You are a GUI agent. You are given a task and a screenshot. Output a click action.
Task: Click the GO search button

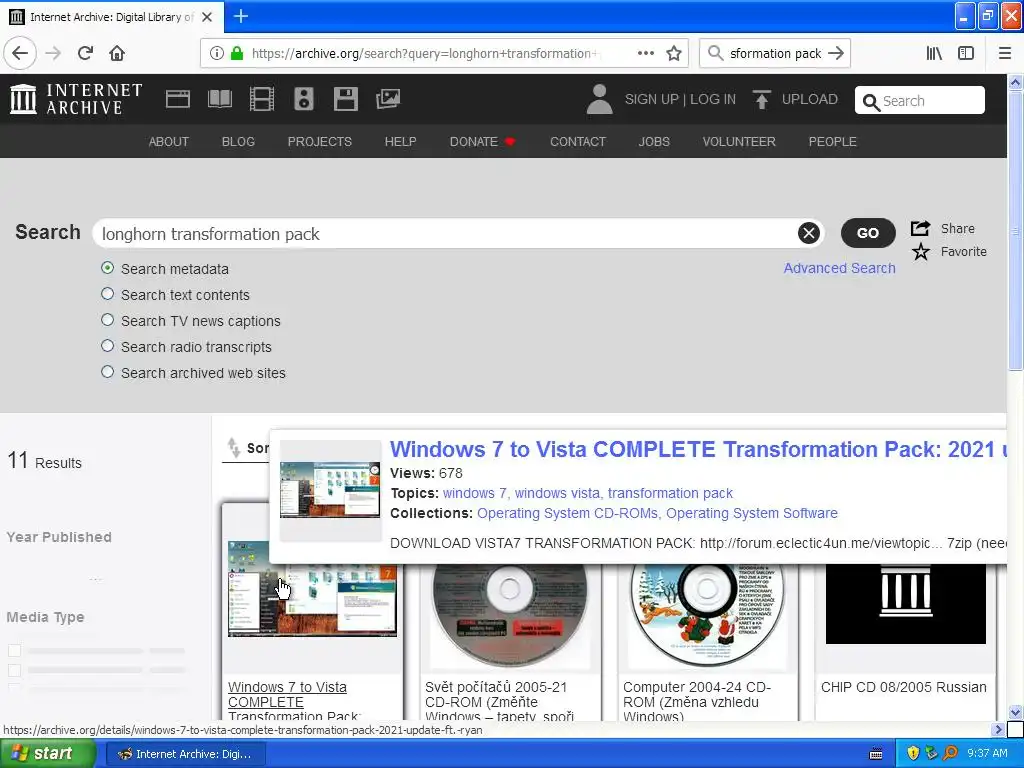tap(868, 233)
